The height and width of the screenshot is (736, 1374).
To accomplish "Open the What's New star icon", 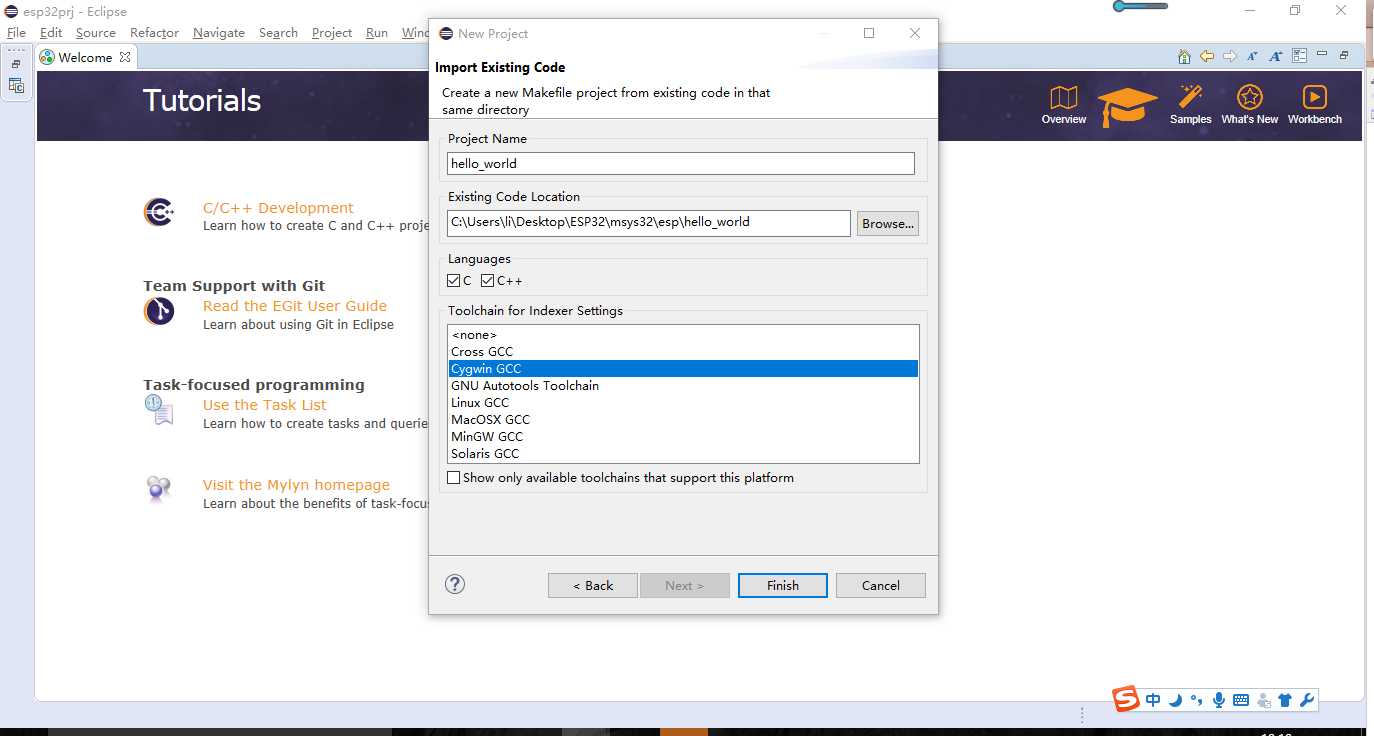I will tap(1249, 97).
